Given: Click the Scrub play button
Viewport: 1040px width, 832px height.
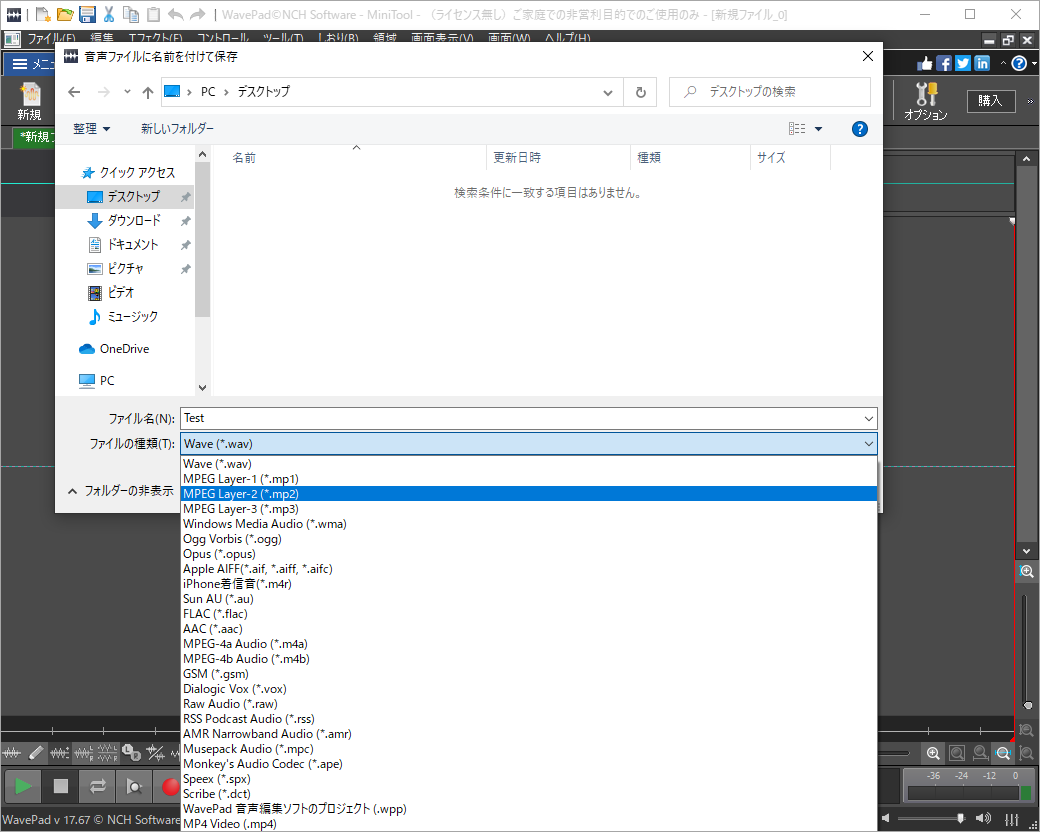Looking at the screenshot, I should (x=134, y=786).
